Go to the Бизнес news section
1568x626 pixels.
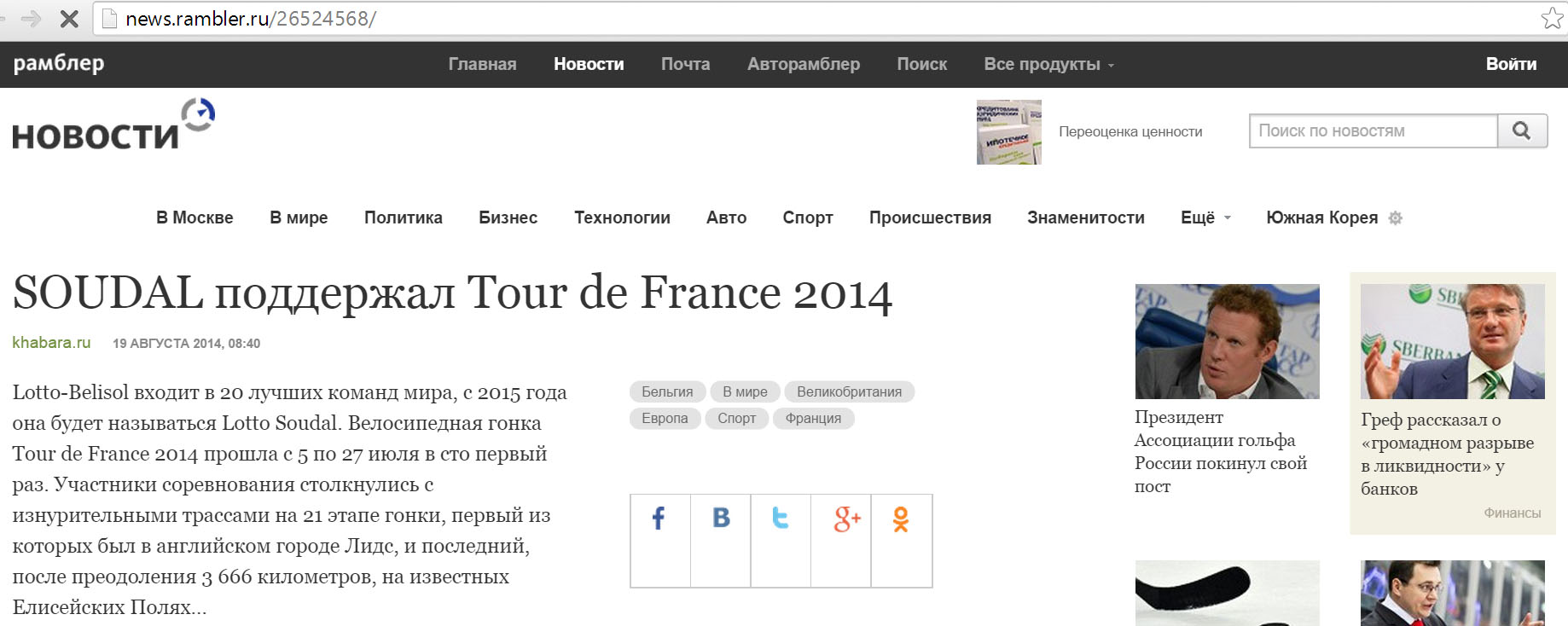(x=508, y=217)
